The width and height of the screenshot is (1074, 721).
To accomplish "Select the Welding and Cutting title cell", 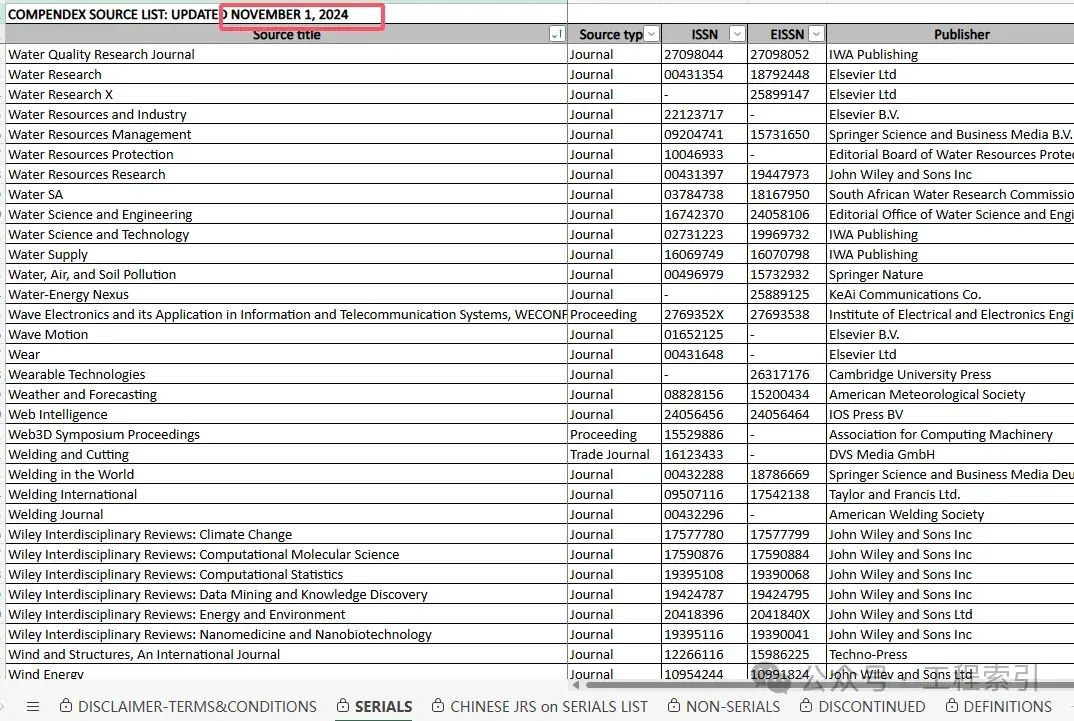I will 286,455.
